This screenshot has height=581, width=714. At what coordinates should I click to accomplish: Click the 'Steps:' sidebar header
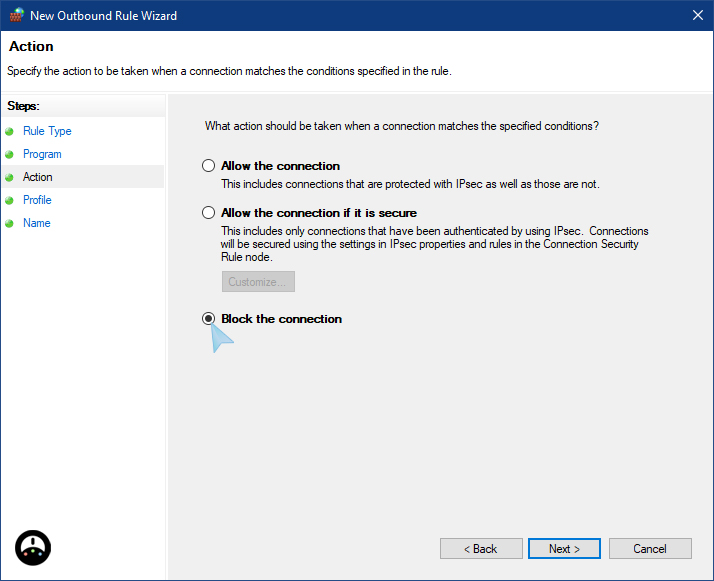click(x=24, y=106)
